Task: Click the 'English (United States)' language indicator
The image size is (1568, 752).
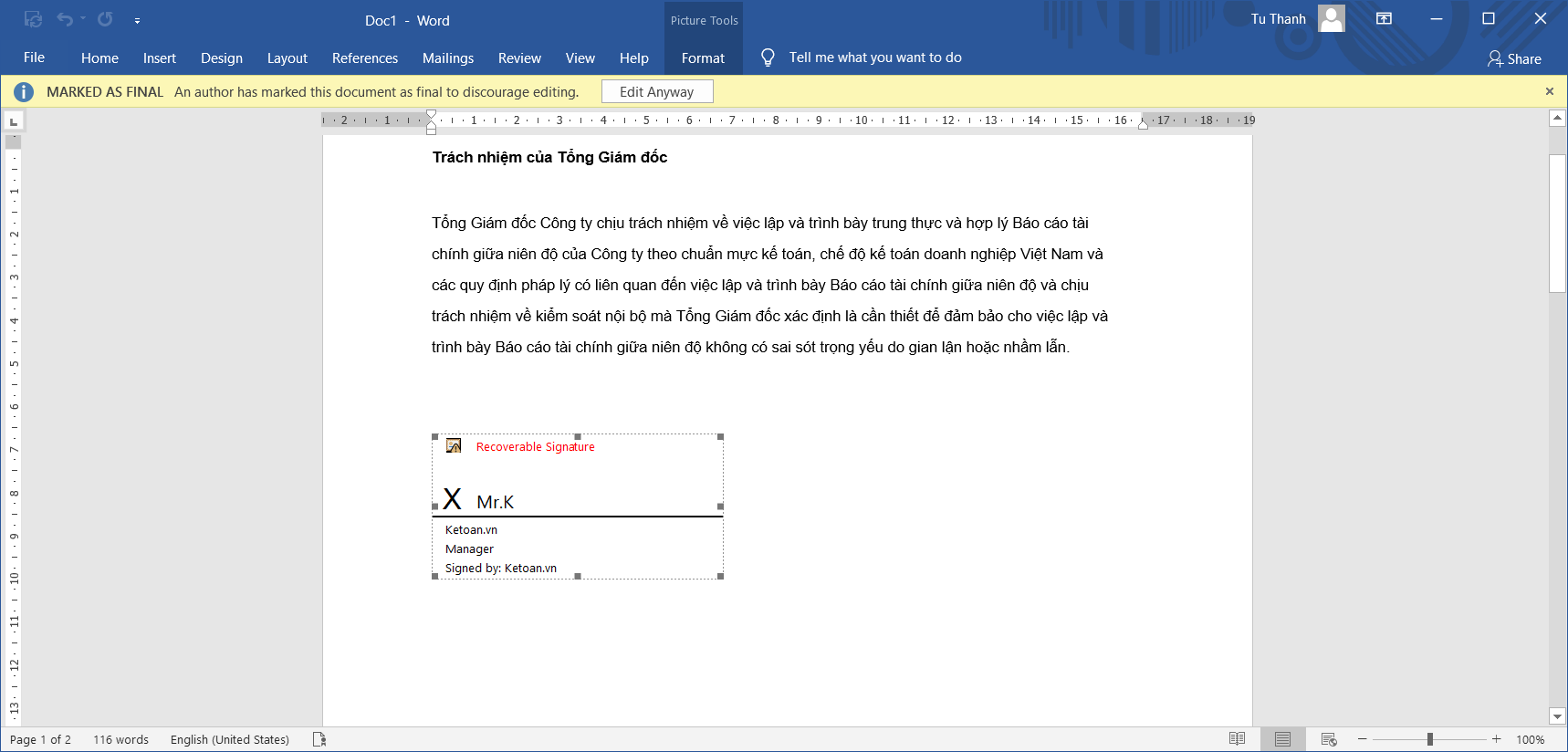Action: pyautogui.click(x=230, y=739)
